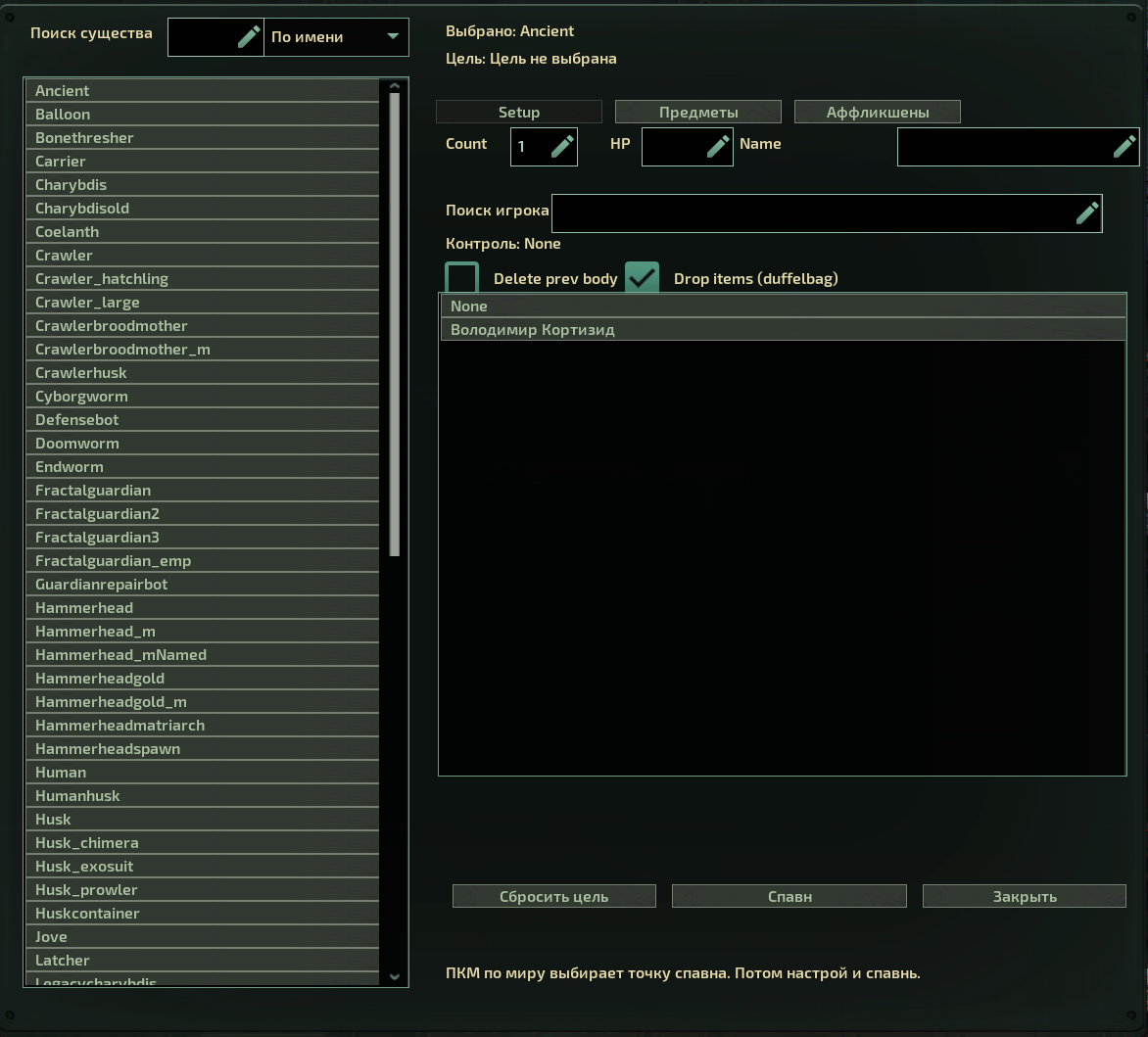
Task: Select Crawler creature row
Action: [x=203, y=255]
